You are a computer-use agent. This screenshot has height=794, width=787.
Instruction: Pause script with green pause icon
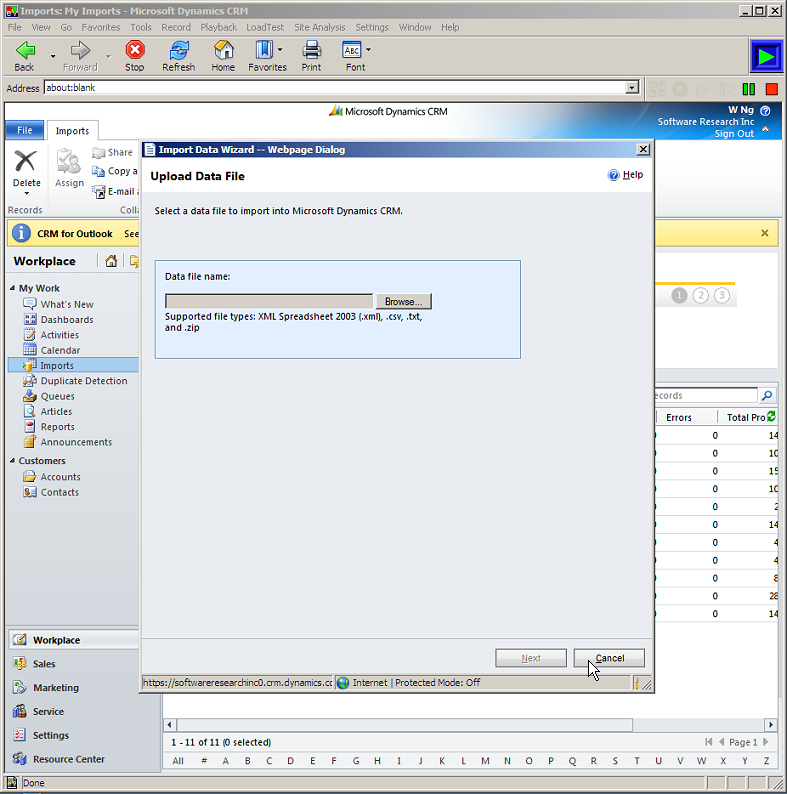tap(749, 89)
